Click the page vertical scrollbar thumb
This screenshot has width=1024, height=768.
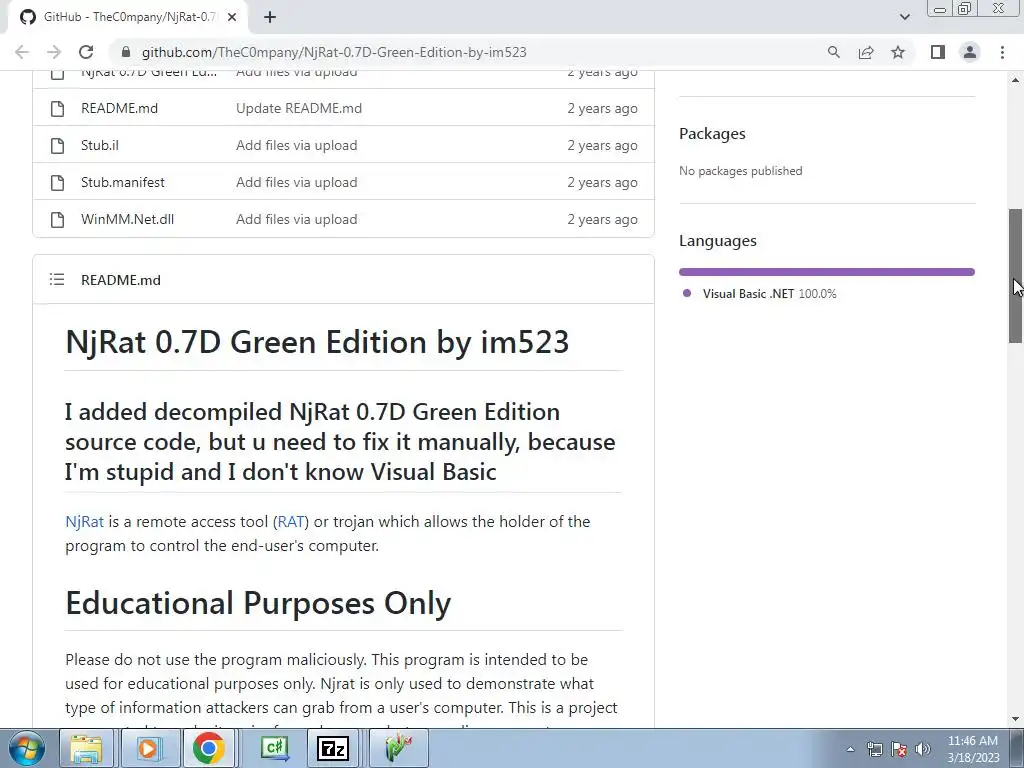click(x=1016, y=275)
